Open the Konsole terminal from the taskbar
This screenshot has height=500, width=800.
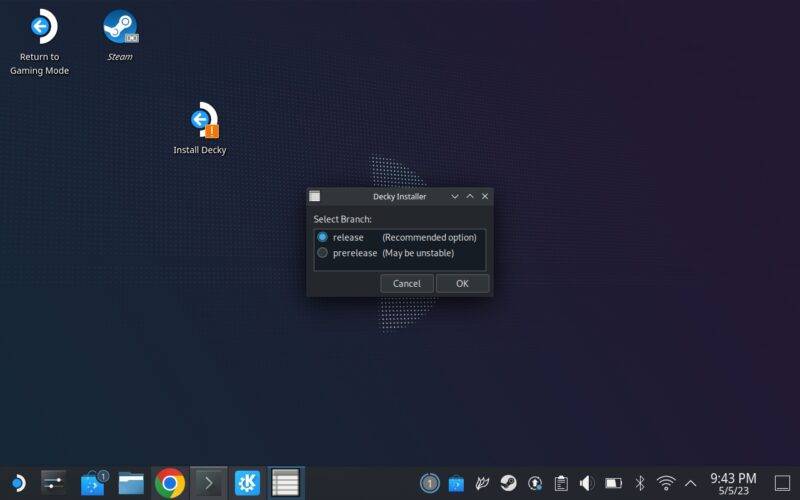pos(208,484)
